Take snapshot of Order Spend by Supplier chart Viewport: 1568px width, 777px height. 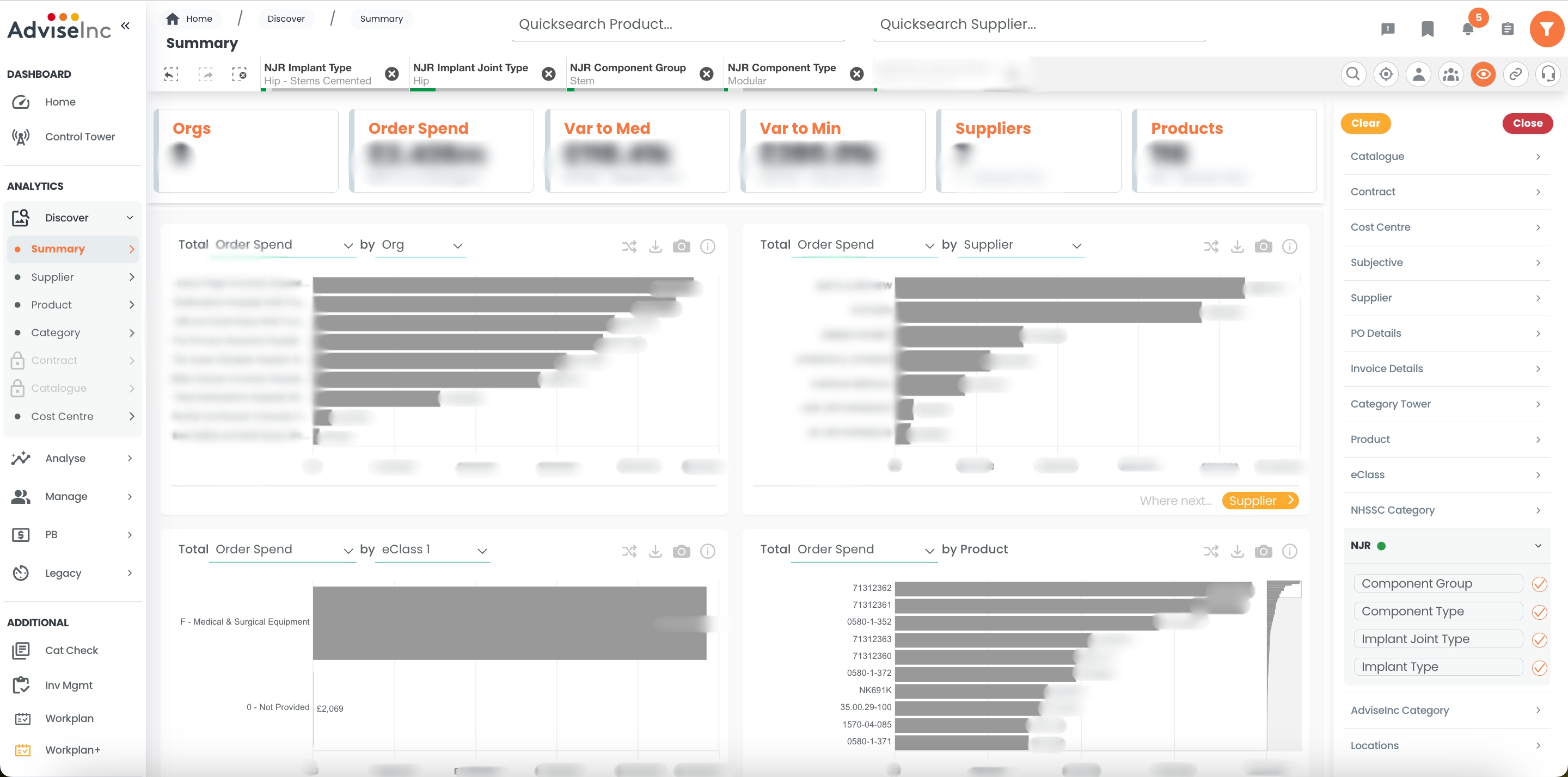coord(1263,246)
